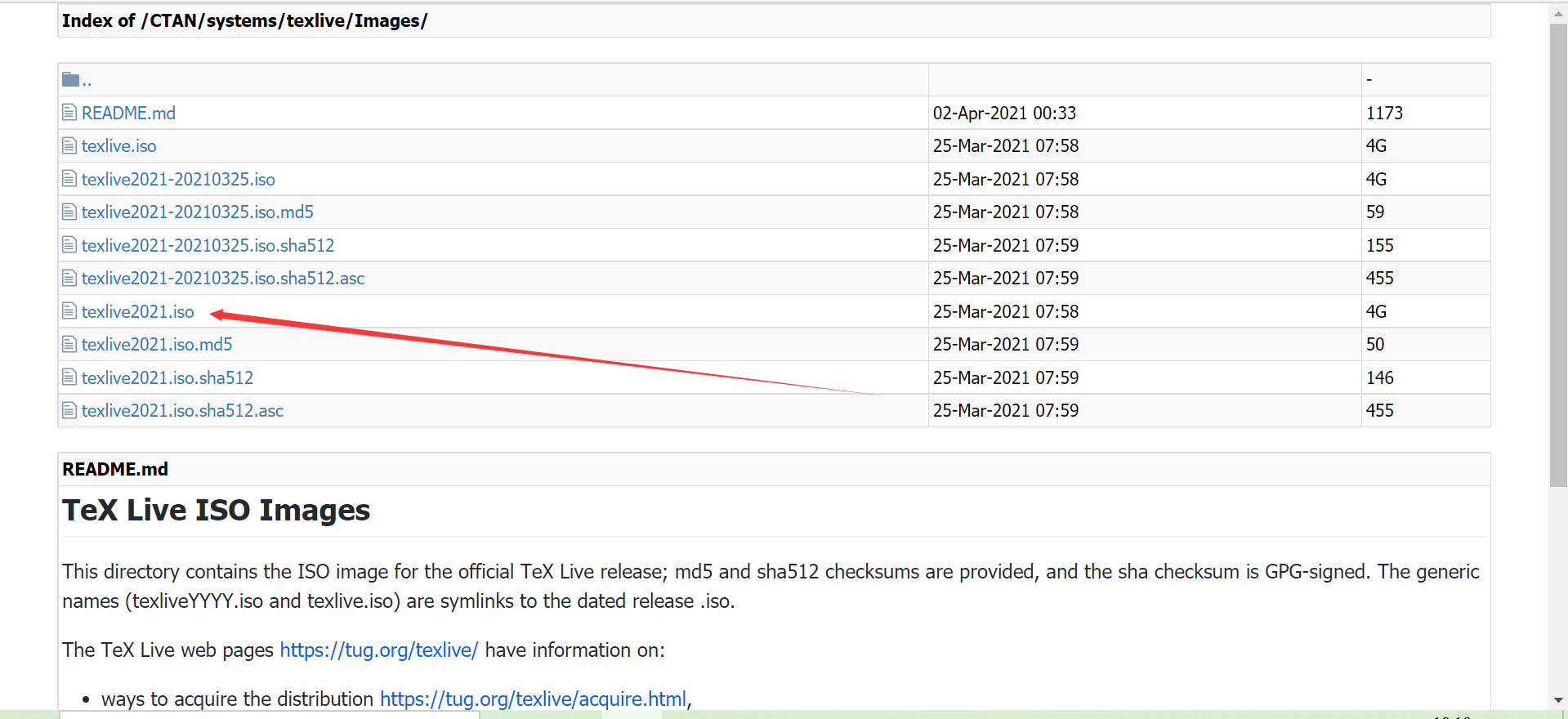Click the file icon beside README.md
This screenshot has height=719, width=1568.
point(69,113)
